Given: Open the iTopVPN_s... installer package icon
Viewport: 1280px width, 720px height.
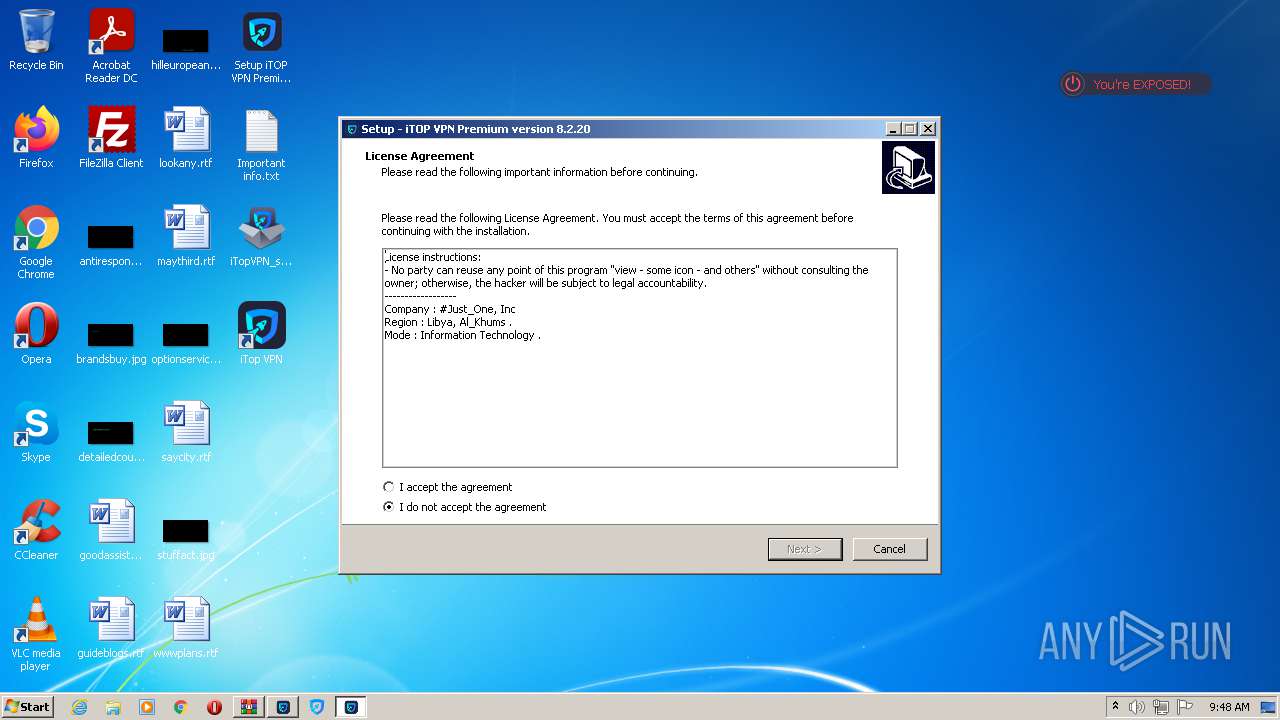Looking at the screenshot, I should point(261,236).
